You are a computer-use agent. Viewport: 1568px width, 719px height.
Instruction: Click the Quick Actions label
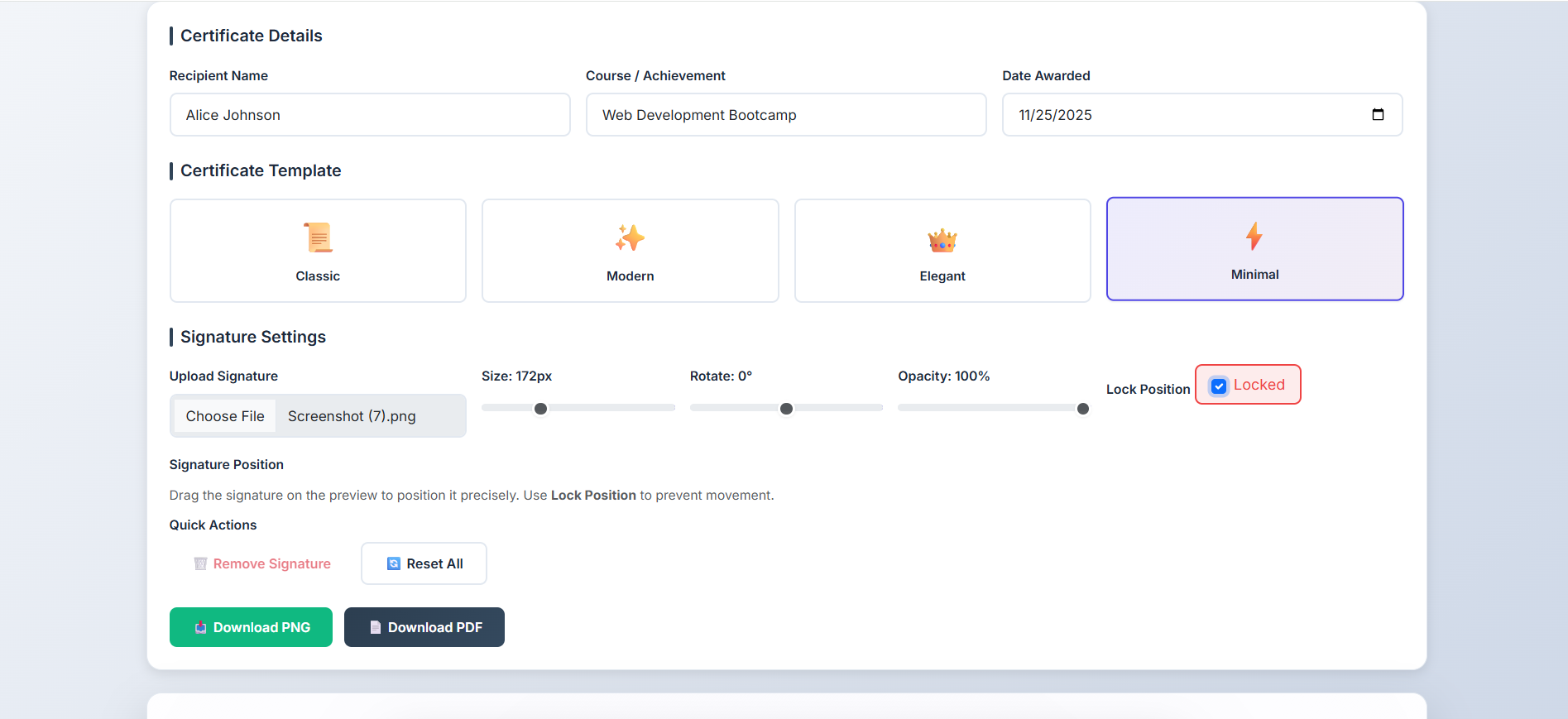(x=213, y=525)
